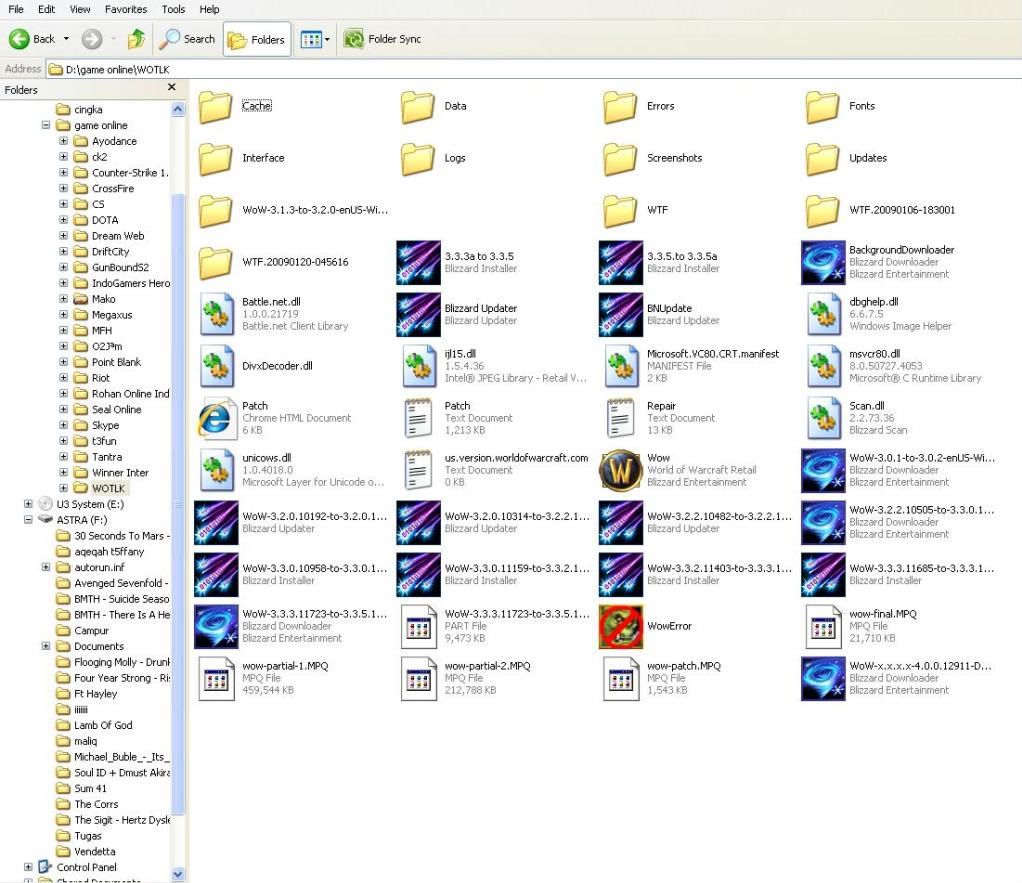This screenshot has width=1022, height=883.
Task: Collapse the ASTRA (F:) drive node
Action: (x=28, y=519)
